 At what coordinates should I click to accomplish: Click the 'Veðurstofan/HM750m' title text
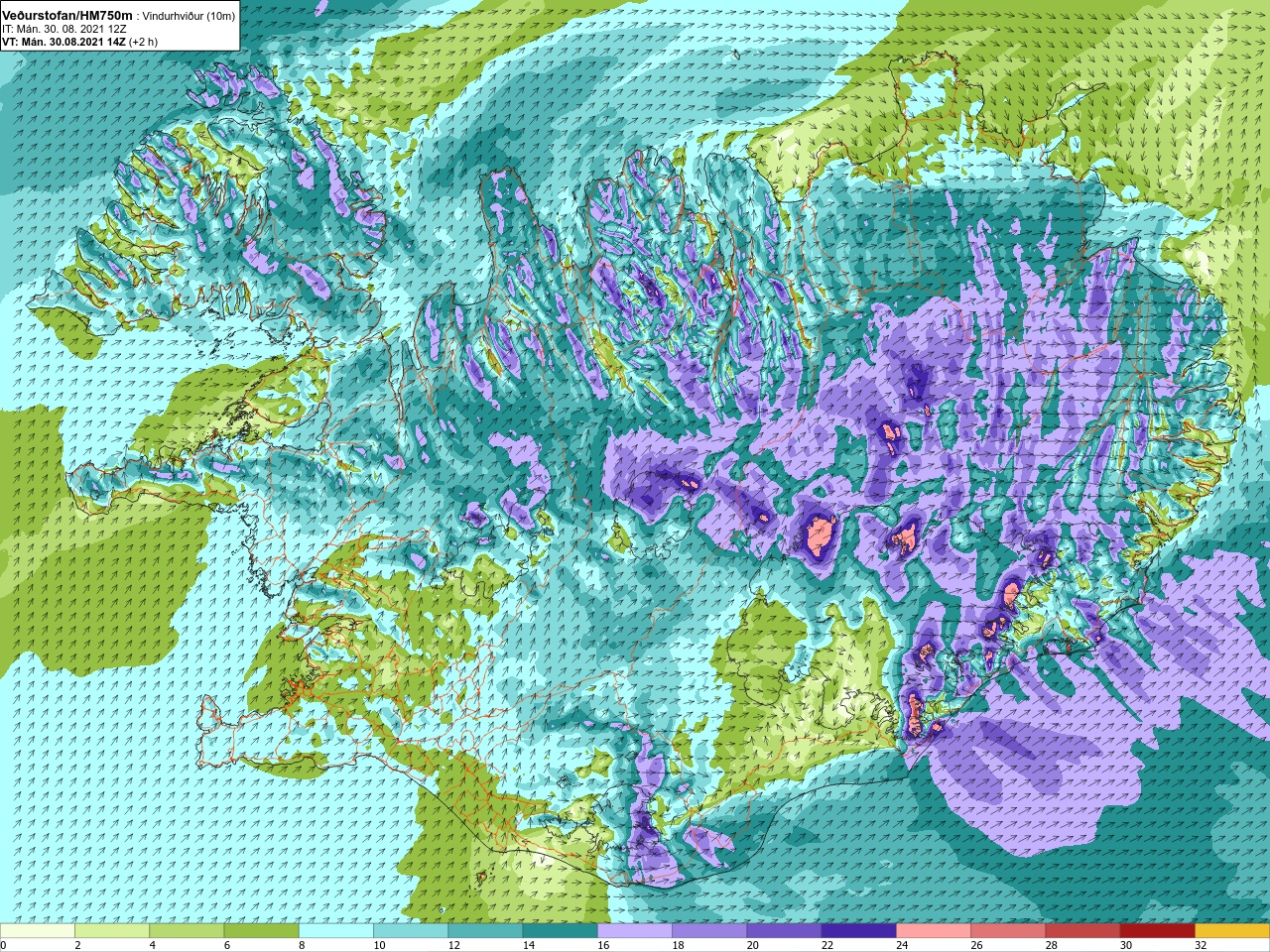coord(67,15)
